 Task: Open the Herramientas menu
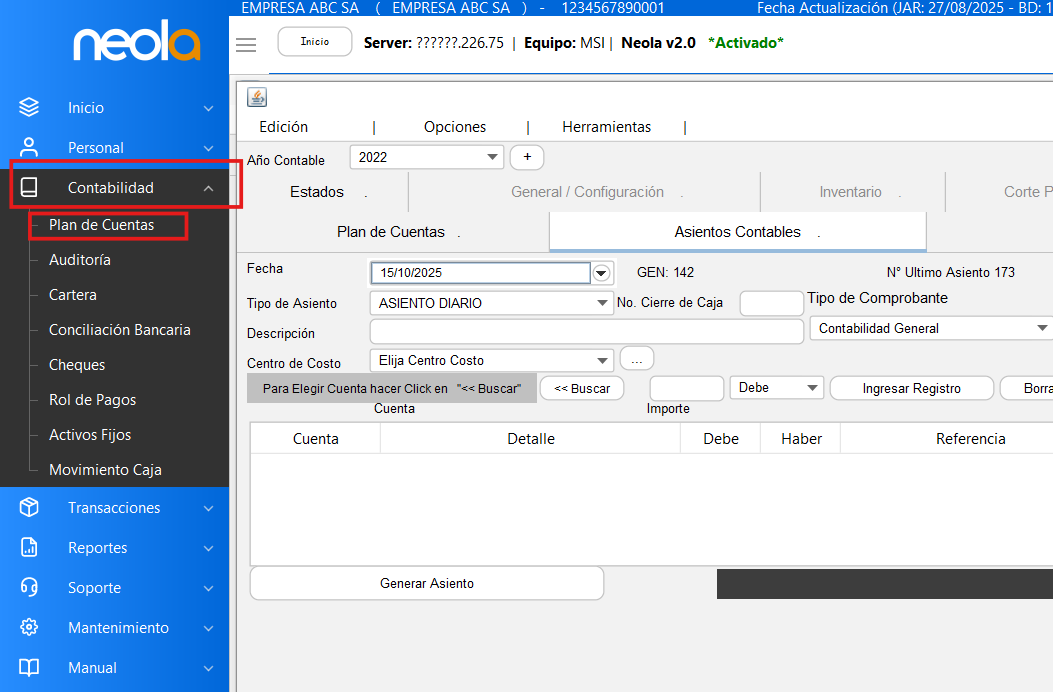606,127
